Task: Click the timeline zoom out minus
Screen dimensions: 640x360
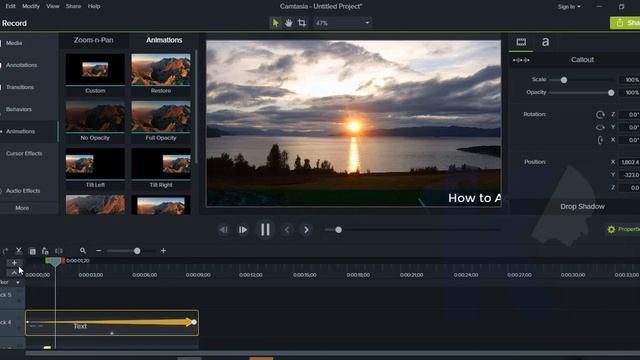Action: coord(98,251)
